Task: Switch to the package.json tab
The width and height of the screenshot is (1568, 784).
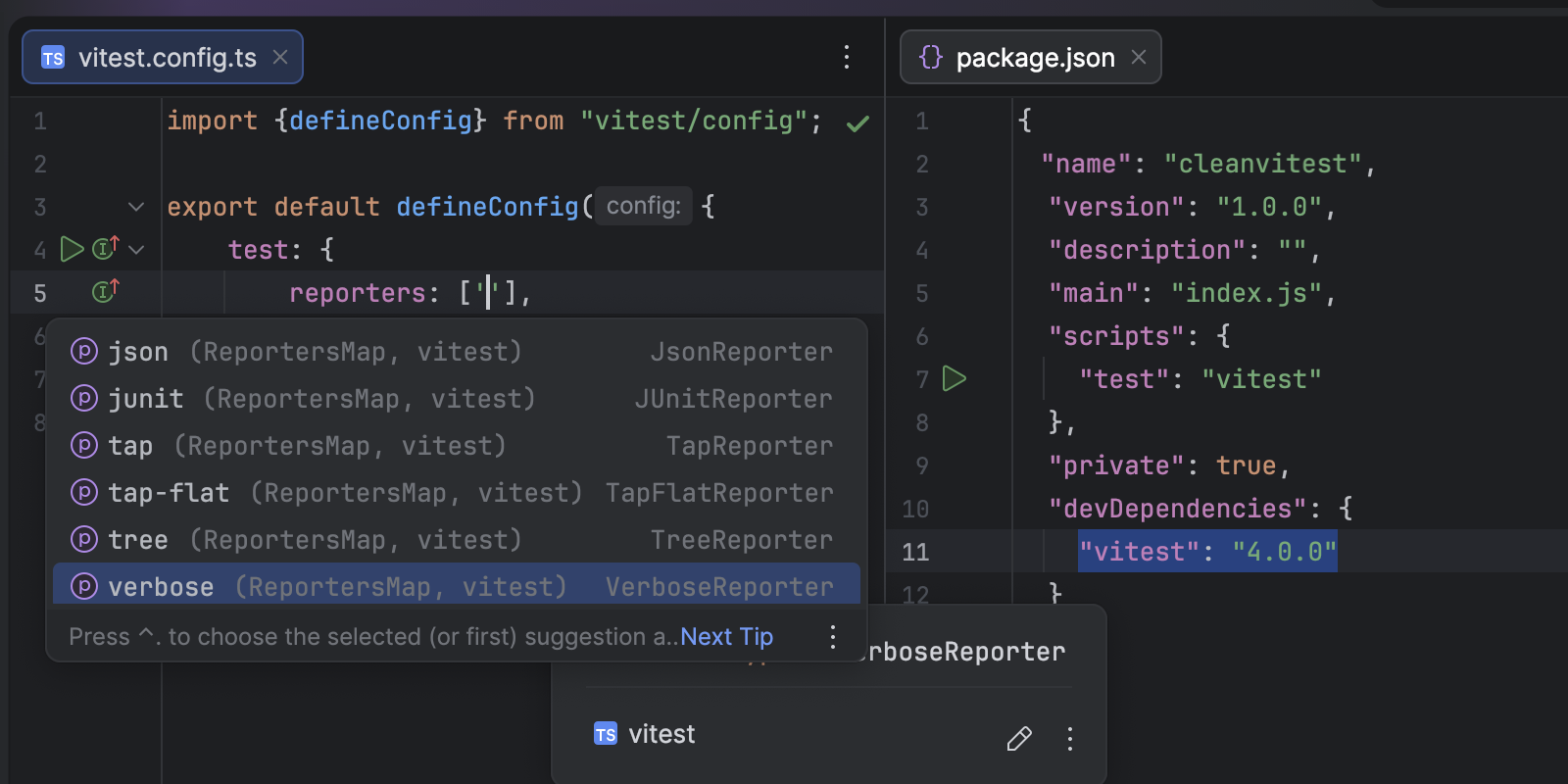Action: (1034, 58)
